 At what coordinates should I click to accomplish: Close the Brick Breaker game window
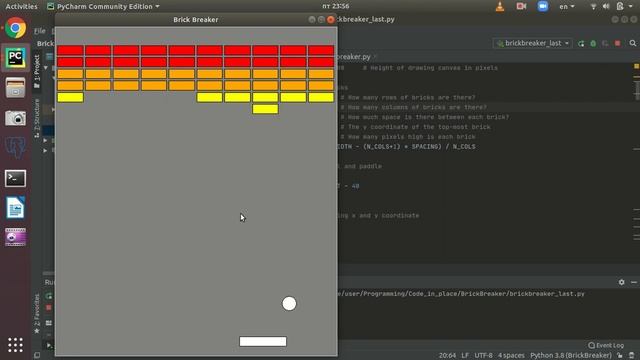coord(331,20)
